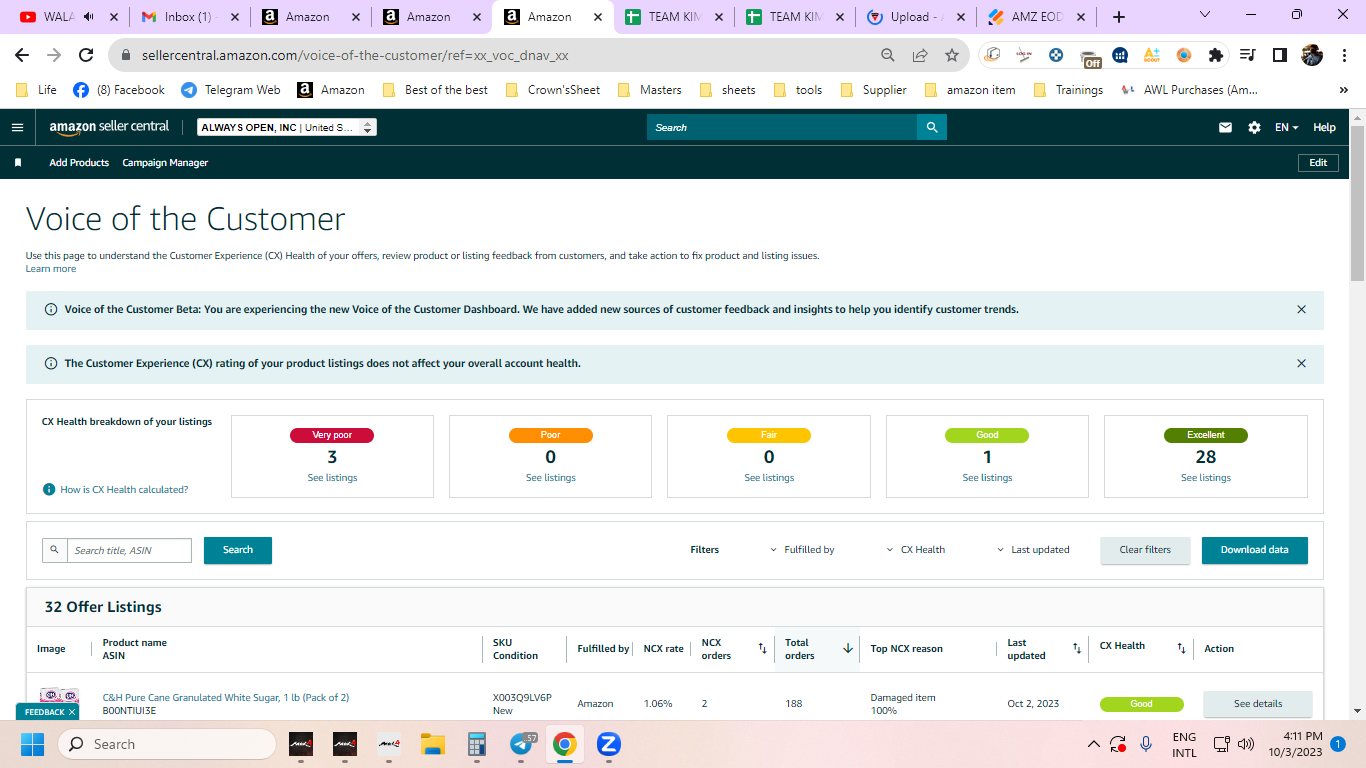Show hidden system tray icons
Image resolution: width=1366 pixels, height=768 pixels.
(1095, 744)
